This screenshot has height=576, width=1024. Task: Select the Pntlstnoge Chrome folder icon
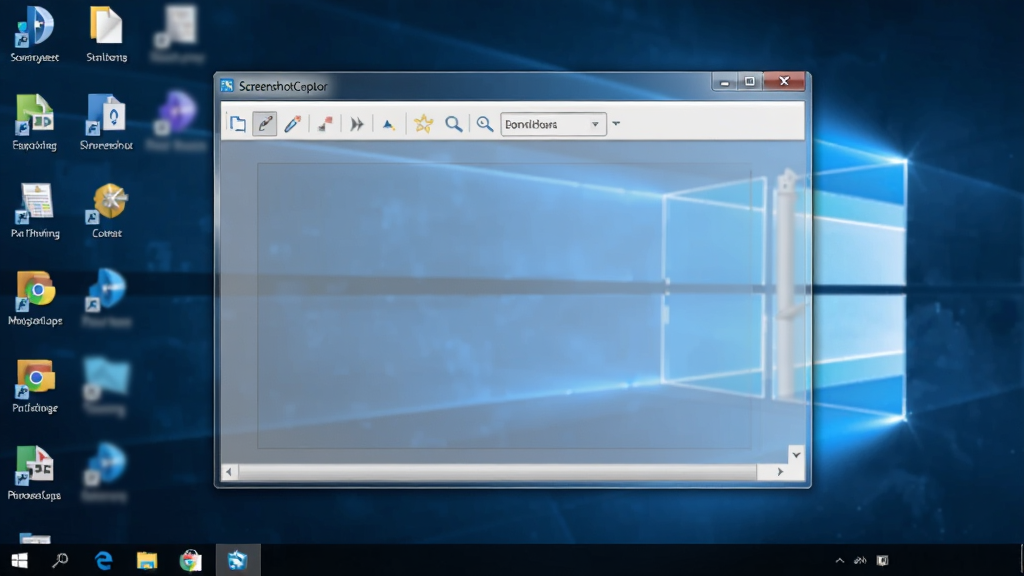click(35, 385)
